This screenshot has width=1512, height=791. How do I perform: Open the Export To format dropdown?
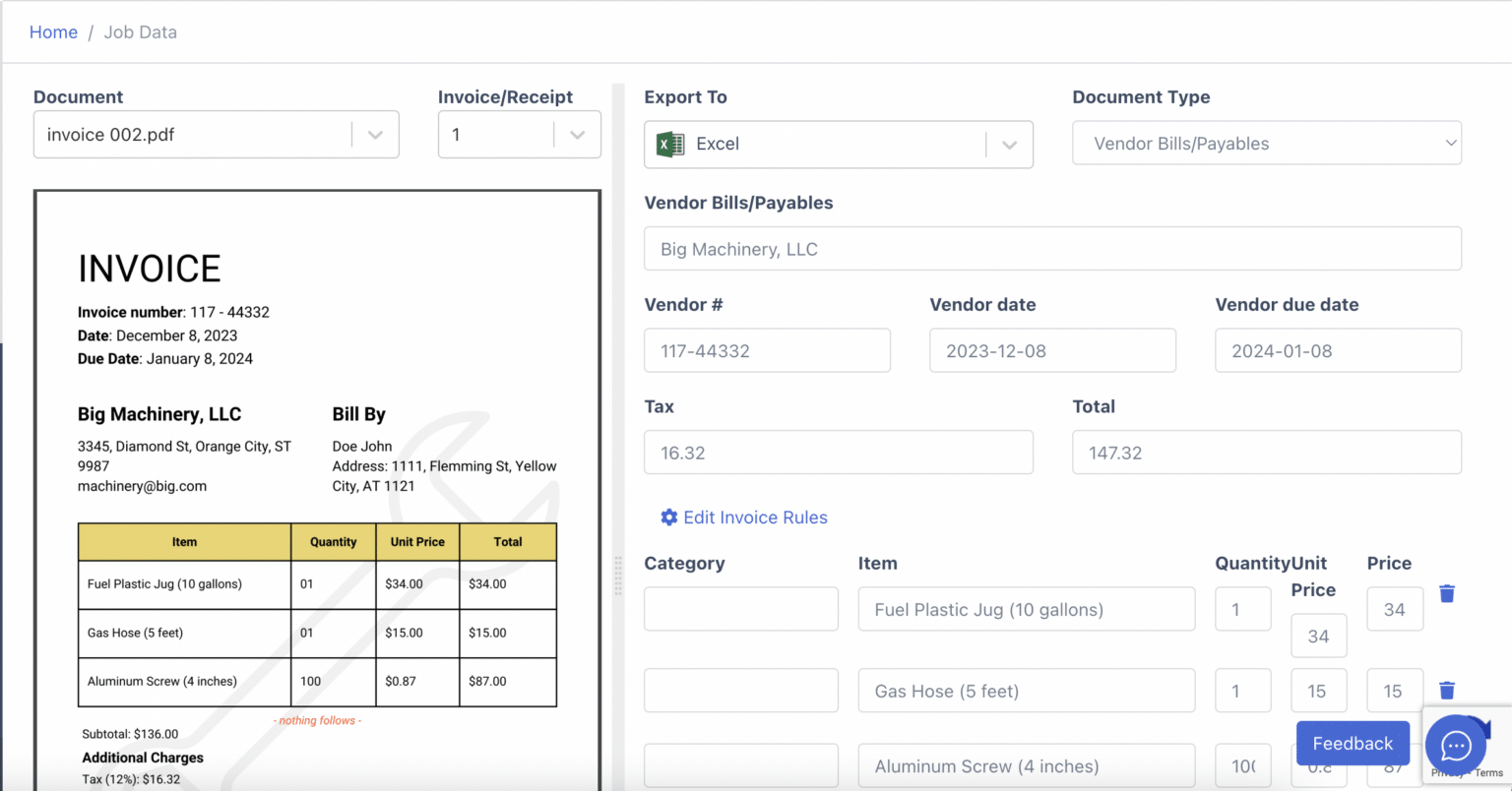(x=1009, y=144)
